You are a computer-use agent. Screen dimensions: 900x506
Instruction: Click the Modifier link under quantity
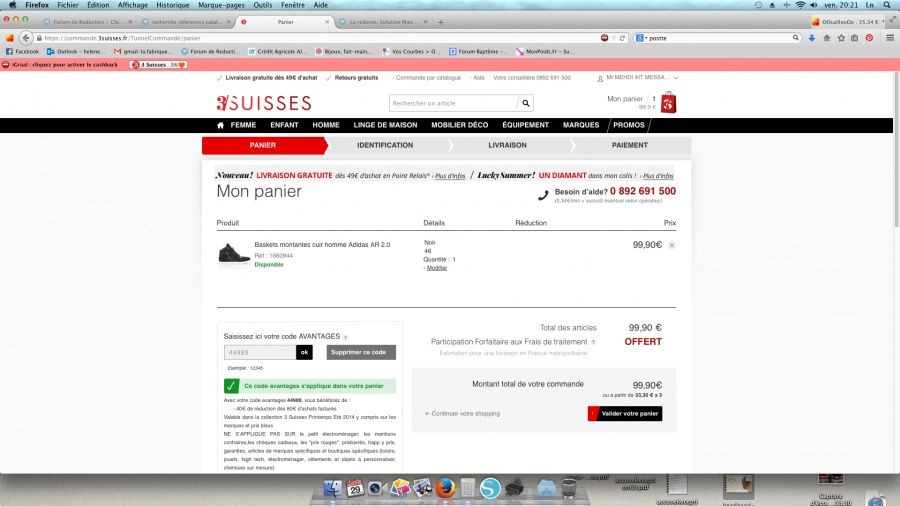437,268
